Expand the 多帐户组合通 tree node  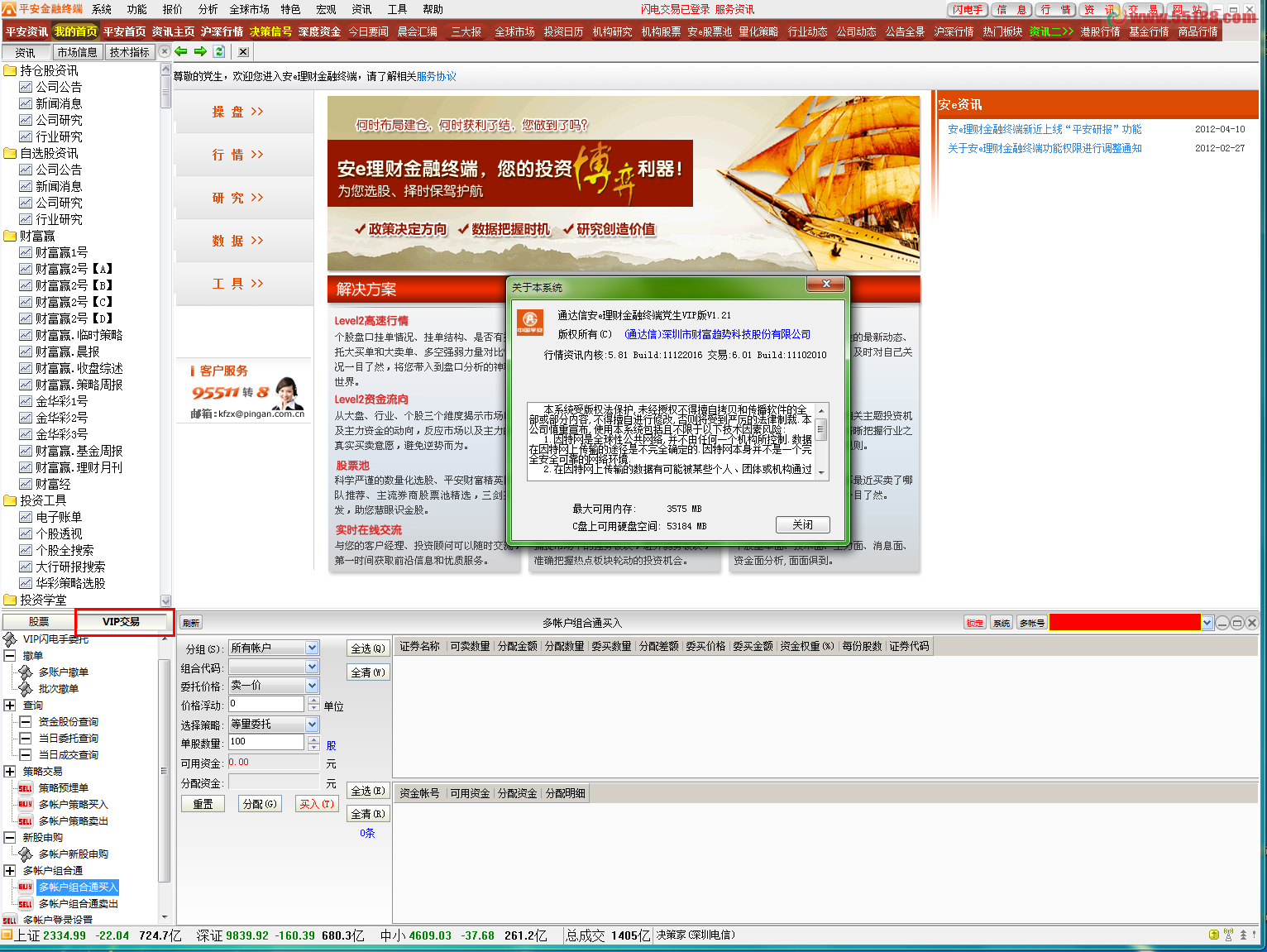point(10,871)
